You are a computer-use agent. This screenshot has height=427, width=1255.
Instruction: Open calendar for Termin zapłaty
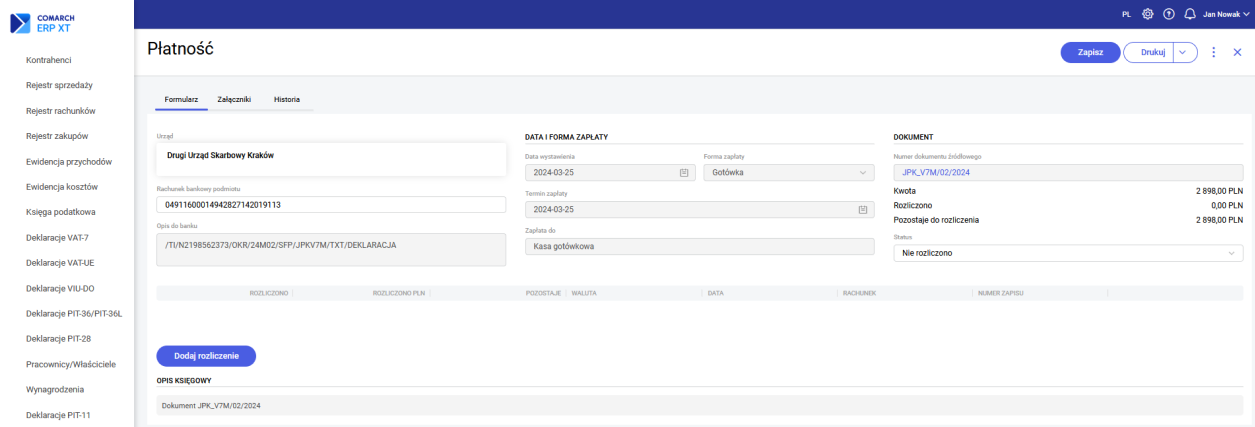point(863,210)
